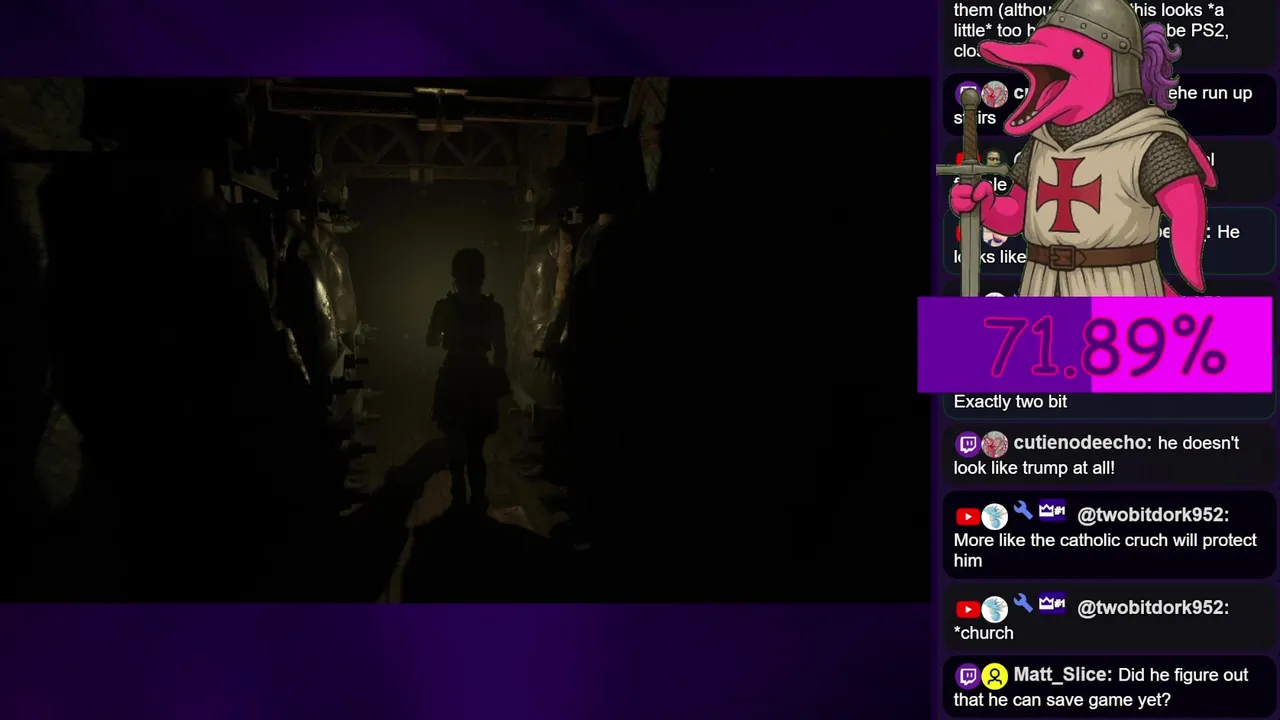
Task: Select 'Did he figure out' message text
Action: click(1100, 687)
